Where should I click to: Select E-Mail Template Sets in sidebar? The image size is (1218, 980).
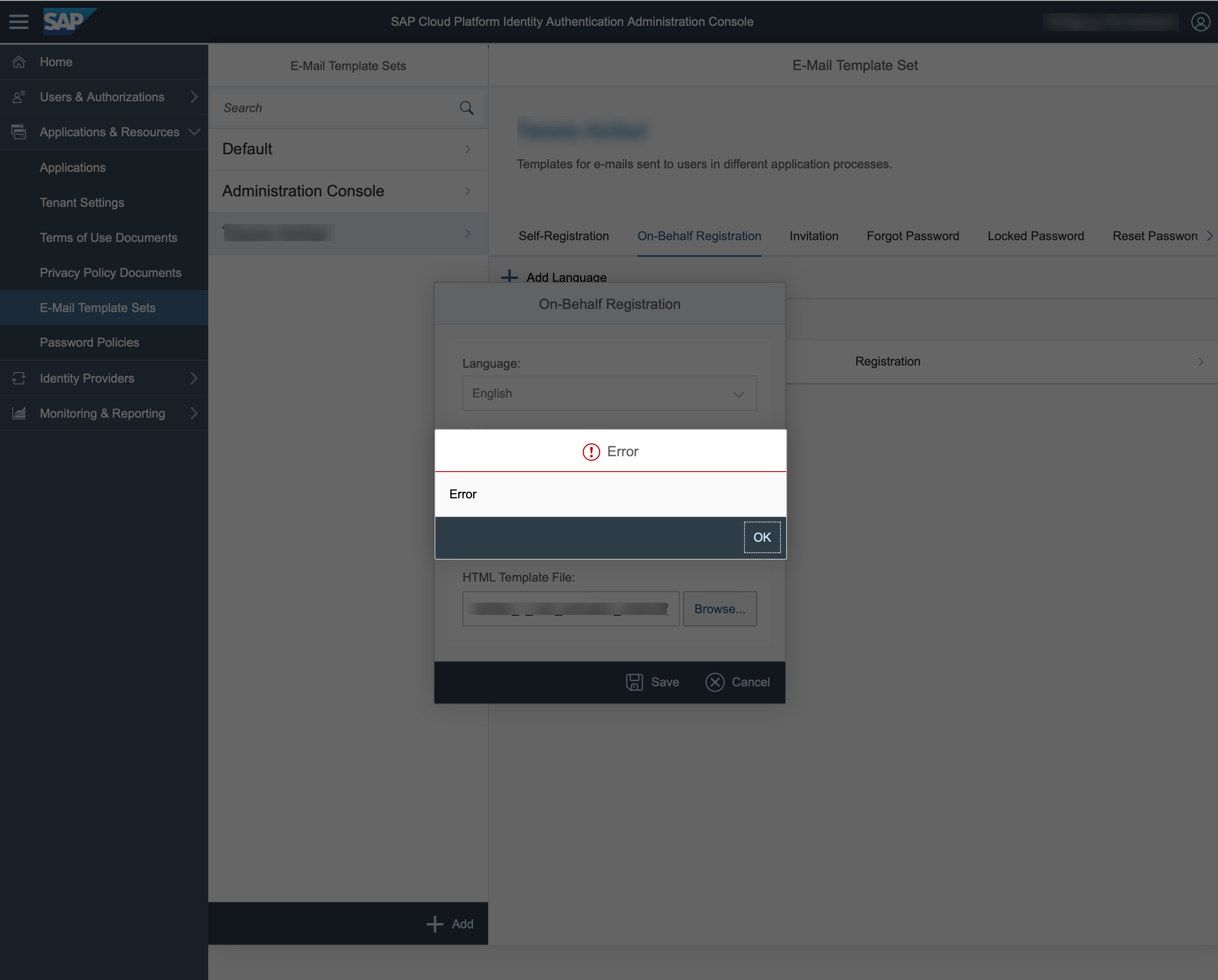coord(104,308)
